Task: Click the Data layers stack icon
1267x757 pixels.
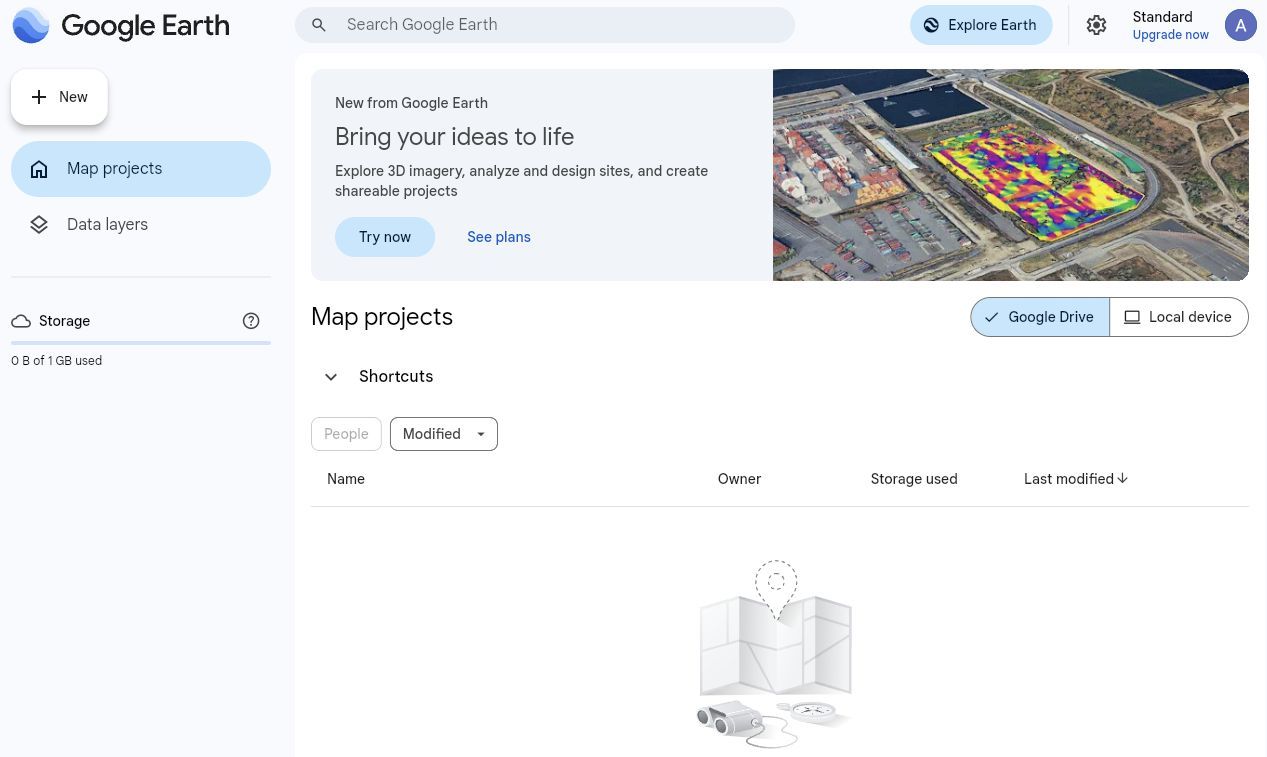Action: tap(39, 225)
